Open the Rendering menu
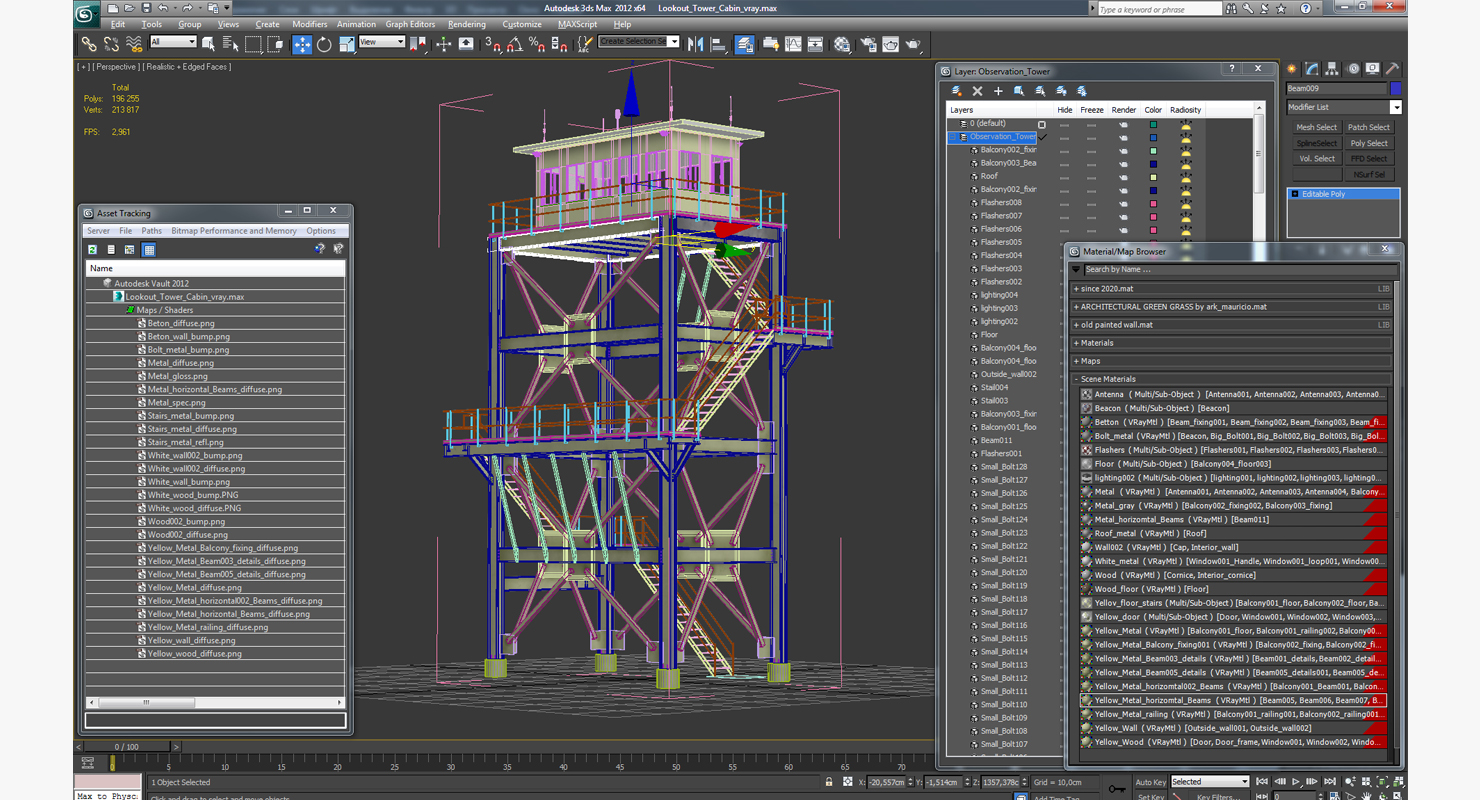The image size is (1480, 800). [x=466, y=24]
